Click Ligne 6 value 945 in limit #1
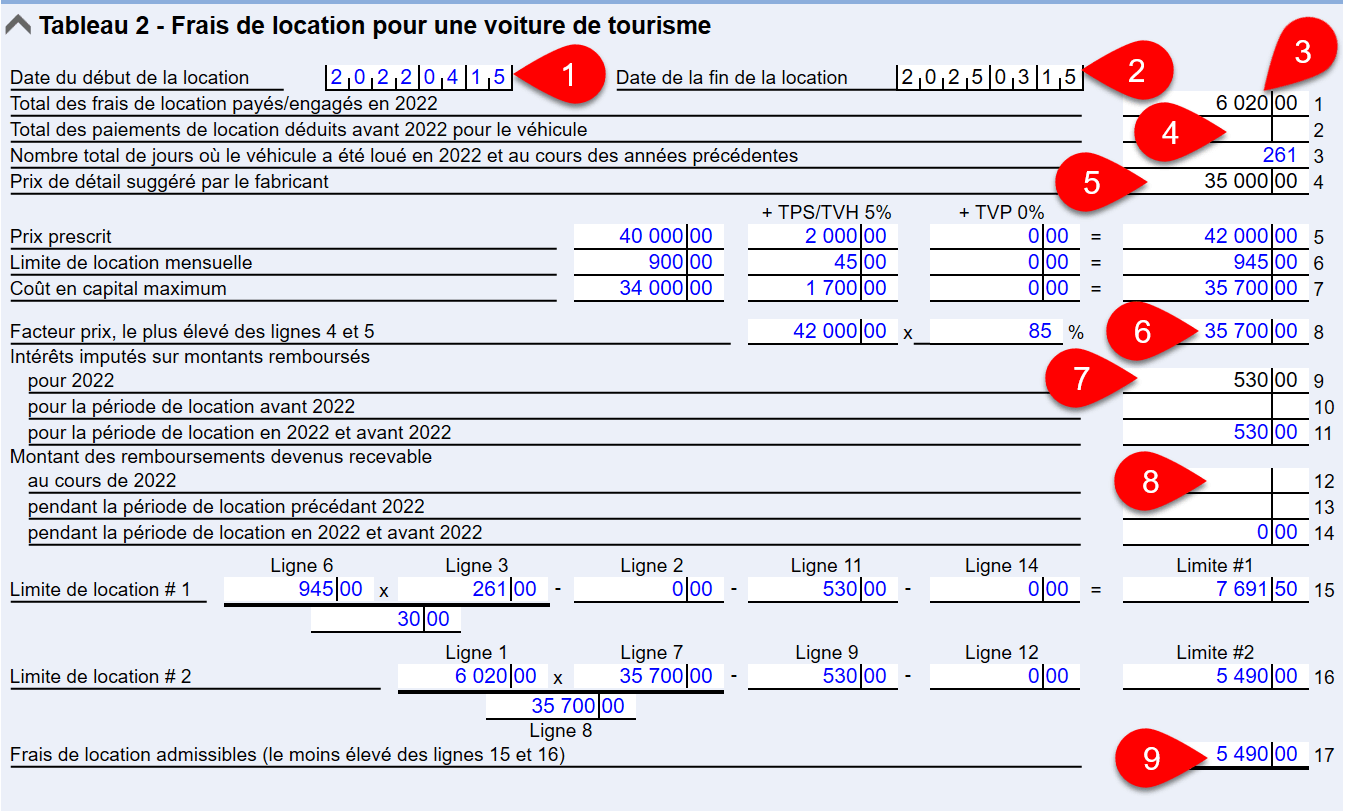This screenshot has width=1352, height=811. tap(298, 589)
